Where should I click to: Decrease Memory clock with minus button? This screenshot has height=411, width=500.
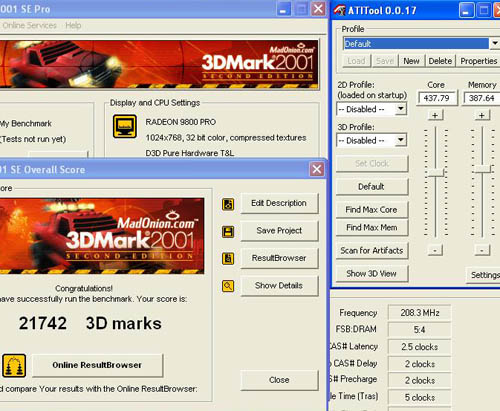pos(482,250)
